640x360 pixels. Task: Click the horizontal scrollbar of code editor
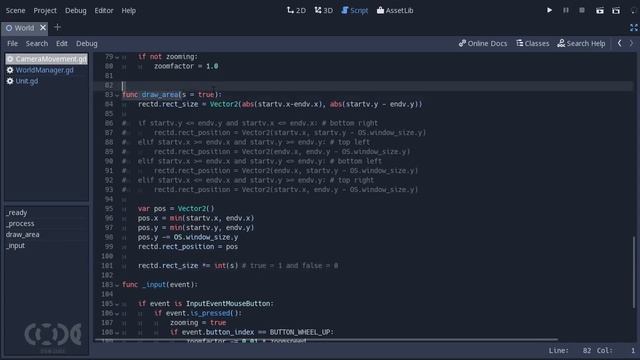[326, 339]
